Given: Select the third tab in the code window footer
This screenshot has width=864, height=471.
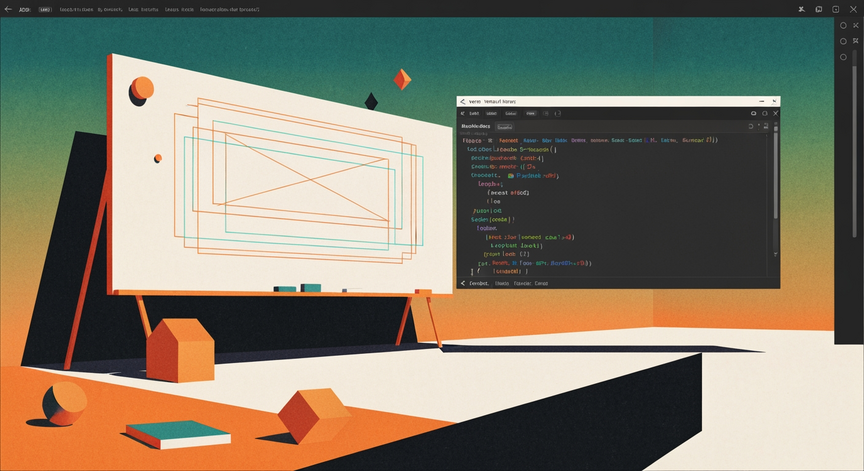Looking at the screenshot, I should click(522, 283).
